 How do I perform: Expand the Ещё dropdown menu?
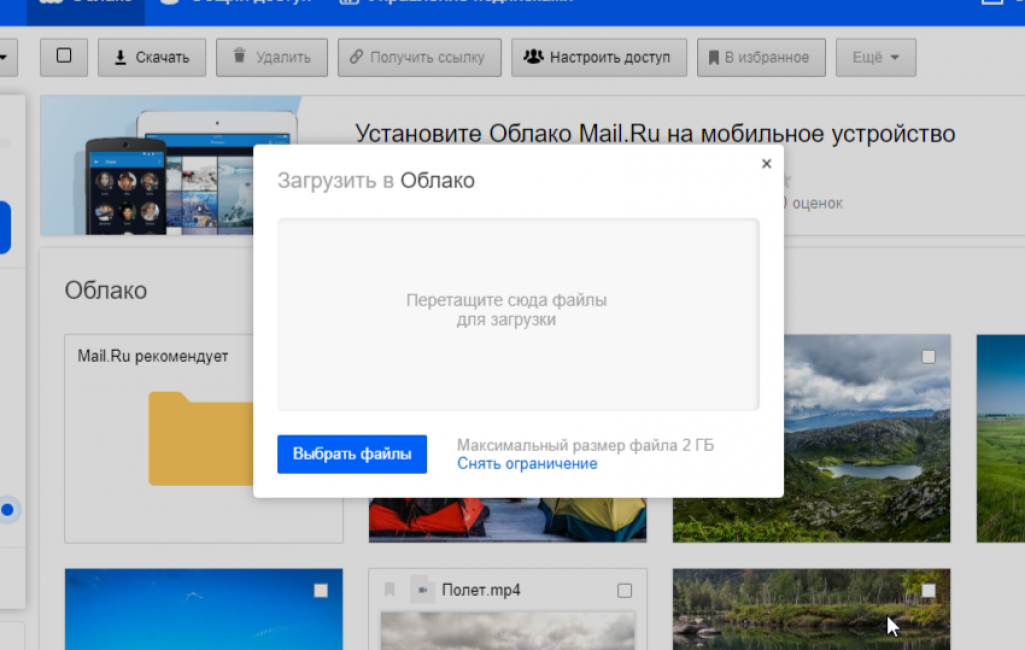875,58
